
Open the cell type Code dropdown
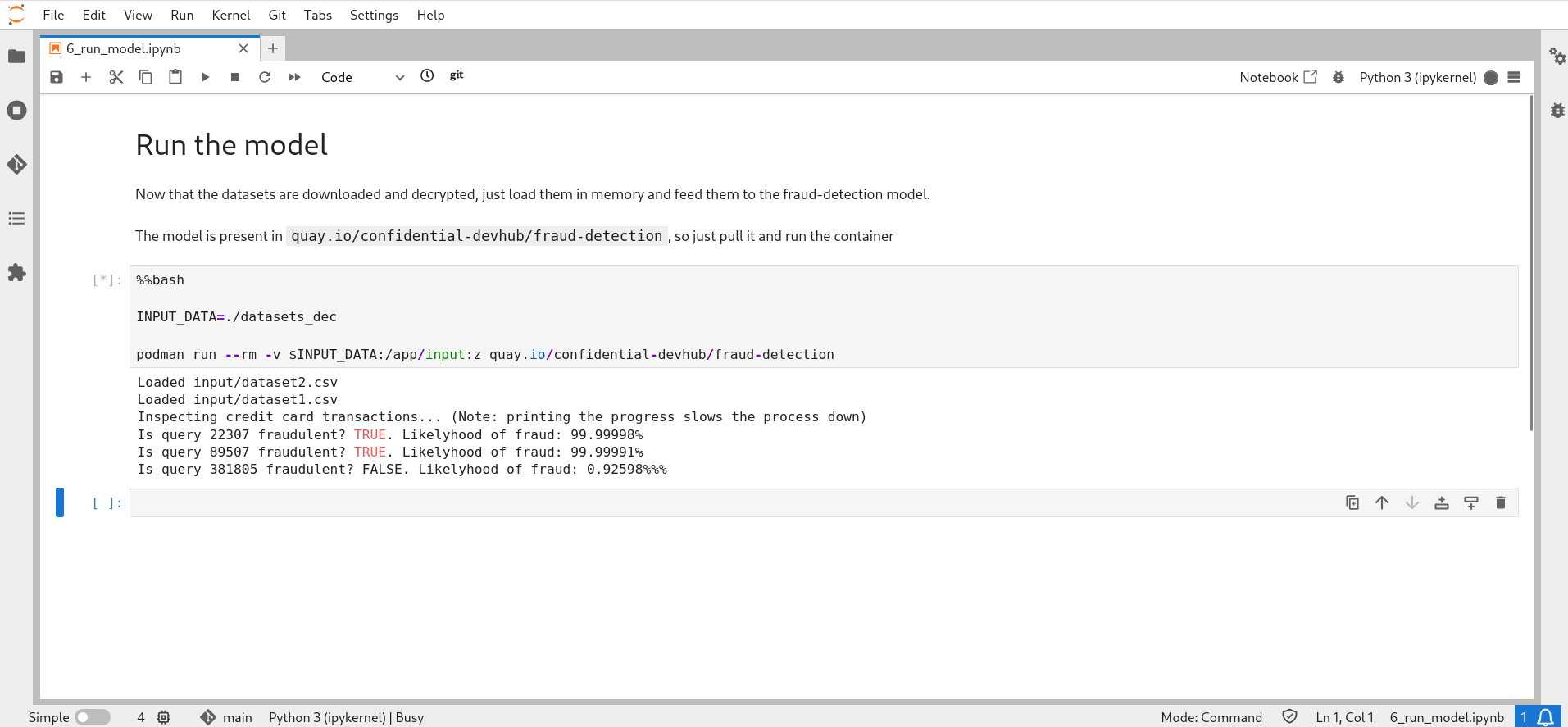click(362, 77)
